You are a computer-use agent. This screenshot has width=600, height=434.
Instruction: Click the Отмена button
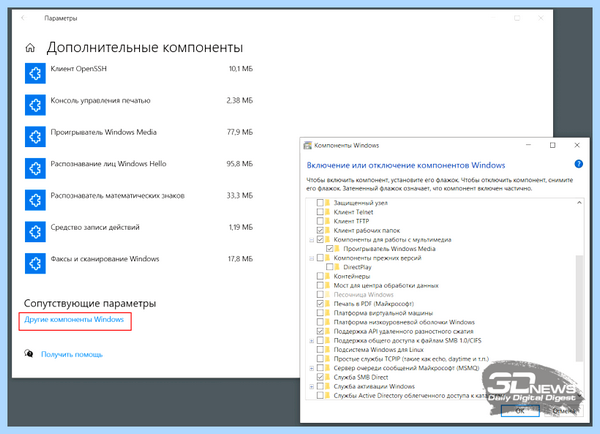click(x=564, y=411)
